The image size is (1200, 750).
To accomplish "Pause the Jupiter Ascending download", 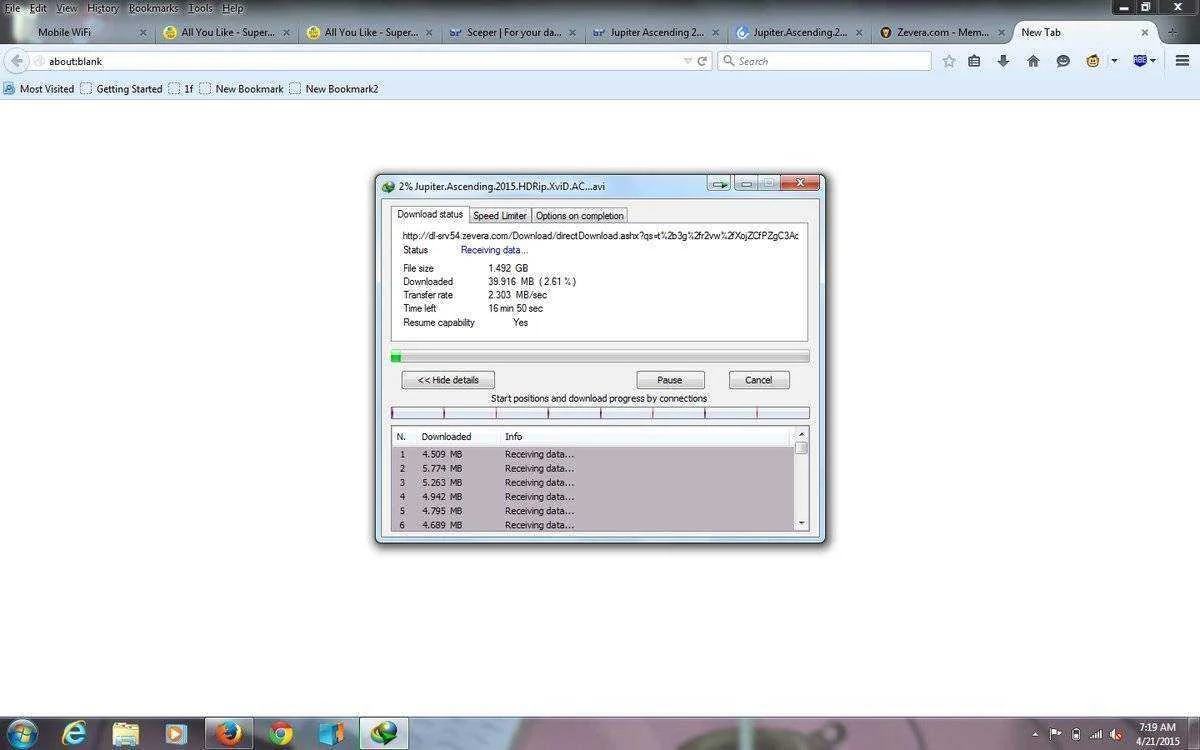I will 670,380.
